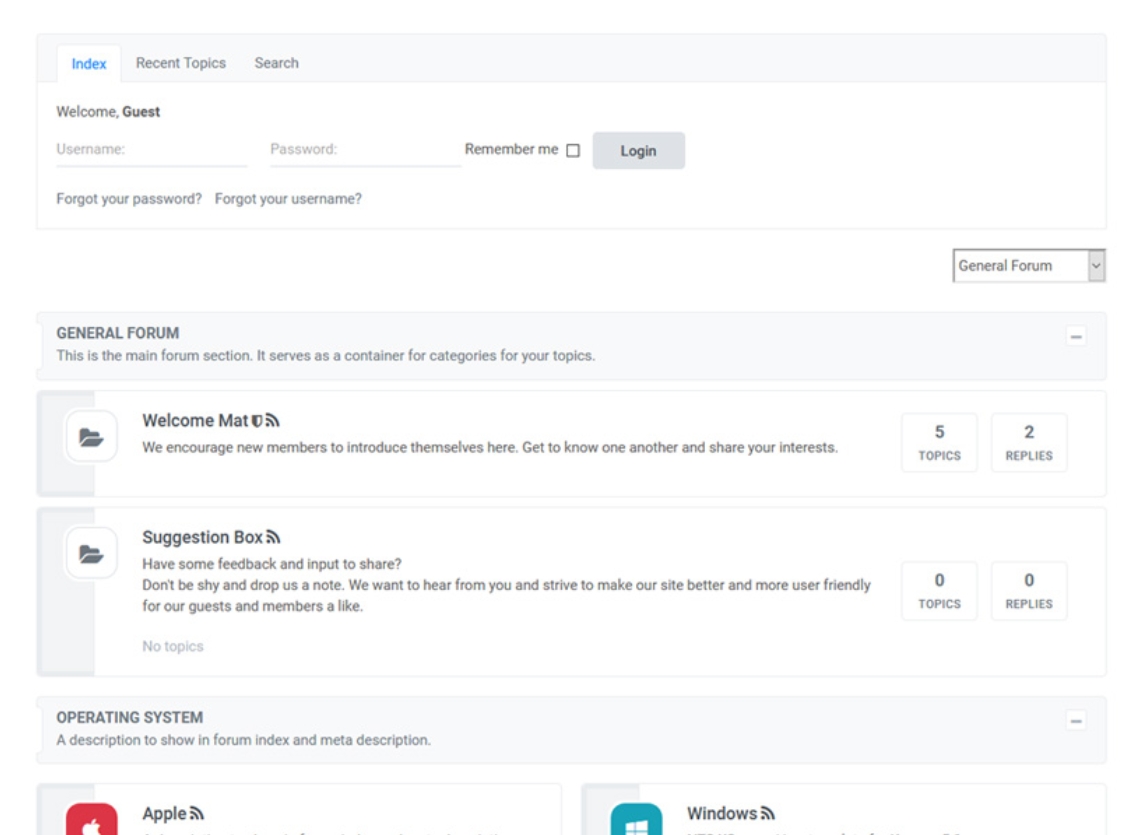Screen dimensions: 1143x835
Task: Open RSS feed for Windows category
Action: (768, 813)
